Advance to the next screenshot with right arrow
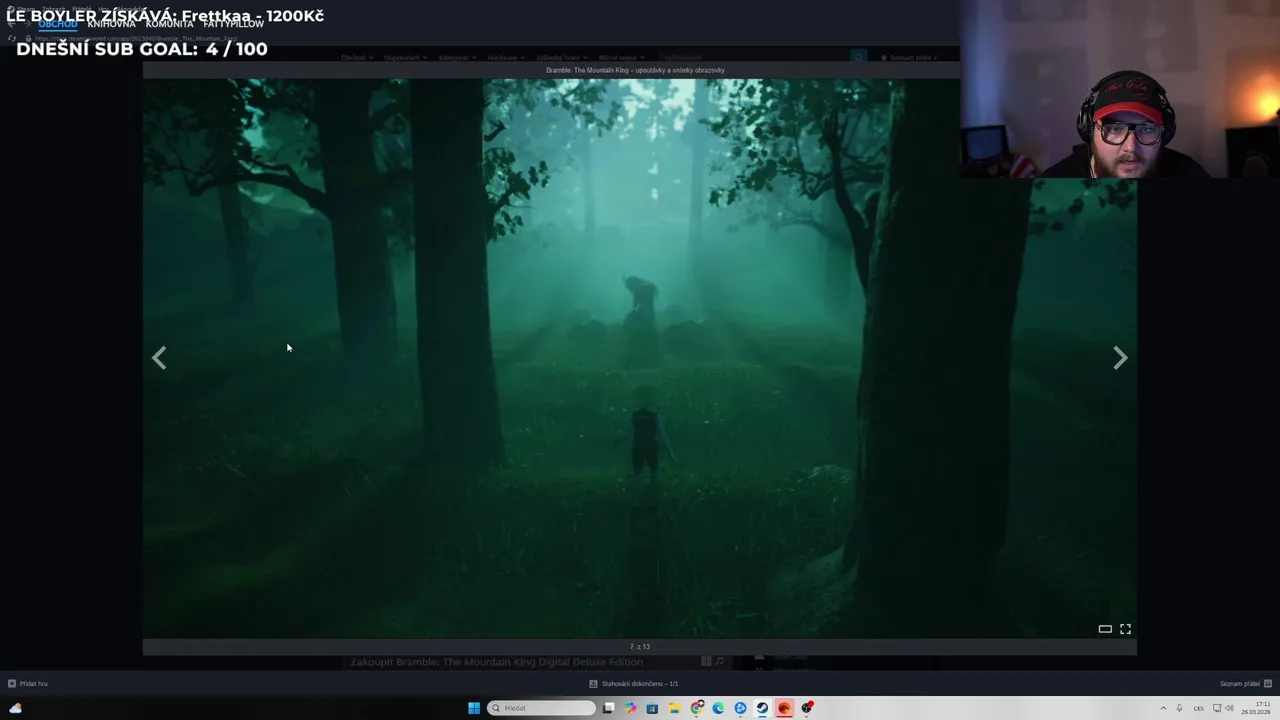This screenshot has width=1280, height=720. (x=1120, y=358)
